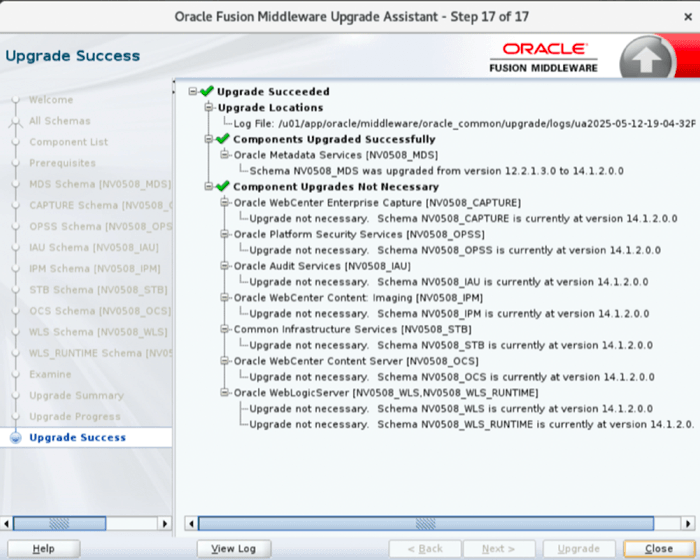
Task: Click the navigation pane horizontal scrollbar thumb
Action: click(59, 523)
